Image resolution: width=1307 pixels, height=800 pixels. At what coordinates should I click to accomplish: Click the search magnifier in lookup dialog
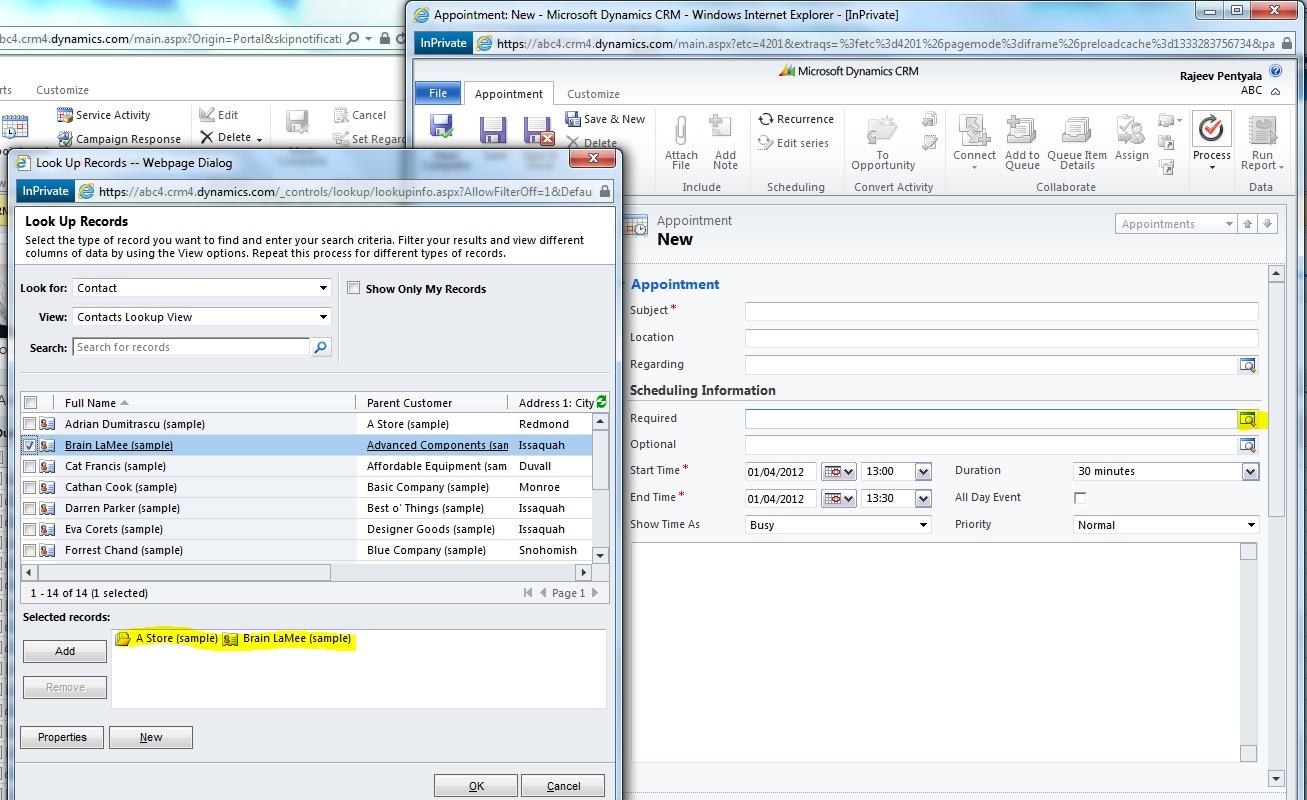(321, 348)
